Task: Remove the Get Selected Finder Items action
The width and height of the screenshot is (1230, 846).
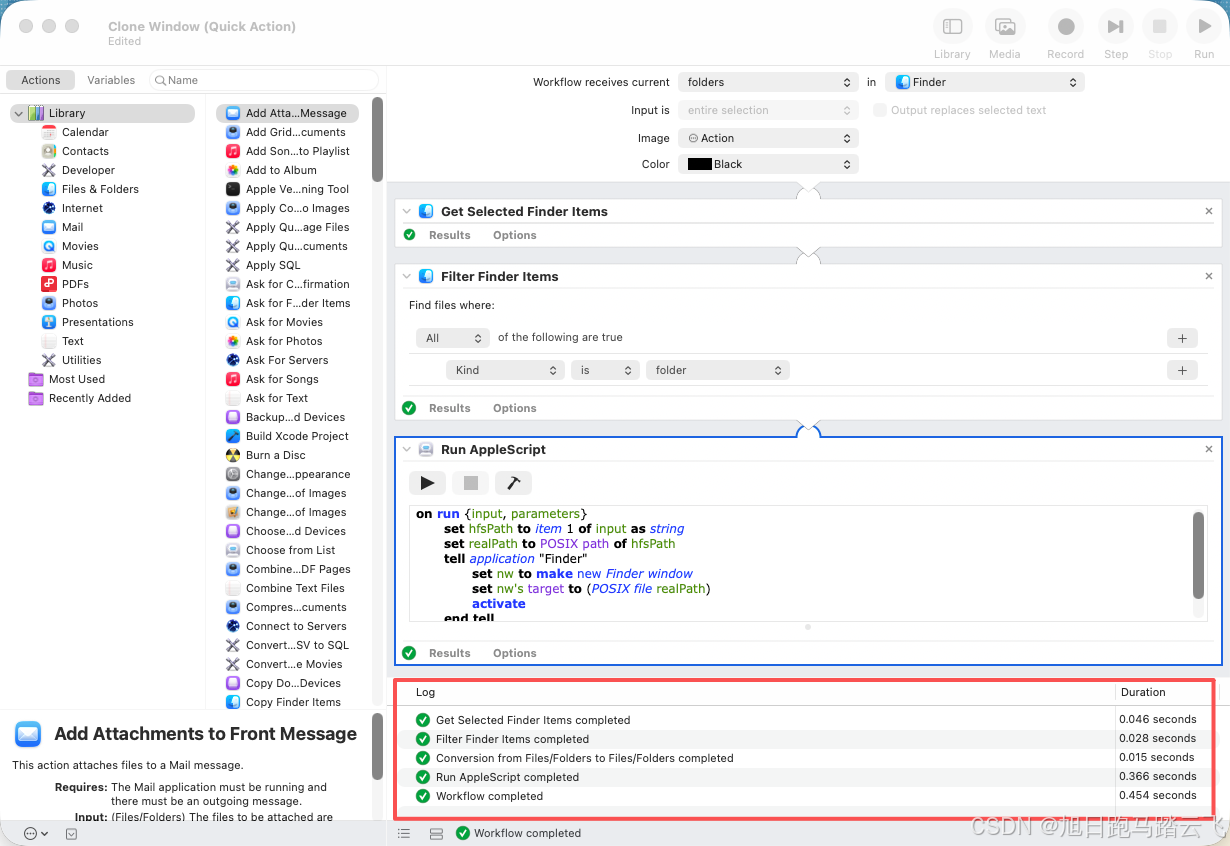Action: pyautogui.click(x=1209, y=211)
